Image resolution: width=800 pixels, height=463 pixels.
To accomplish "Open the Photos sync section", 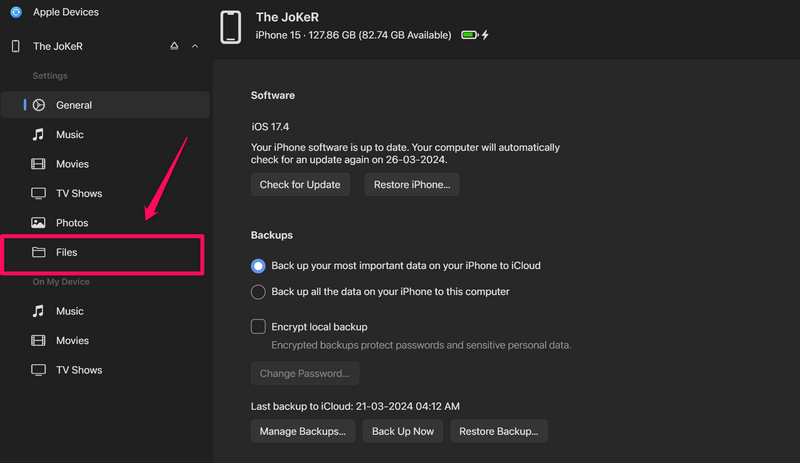I will coord(72,223).
